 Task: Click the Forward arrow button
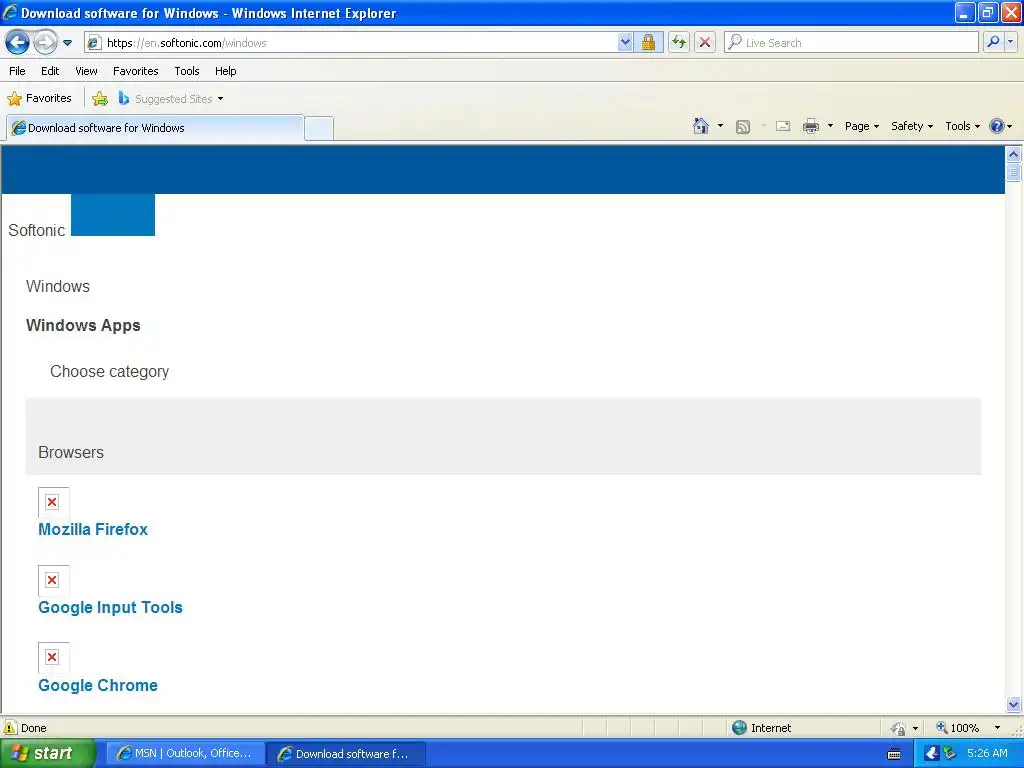pyautogui.click(x=45, y=43)
